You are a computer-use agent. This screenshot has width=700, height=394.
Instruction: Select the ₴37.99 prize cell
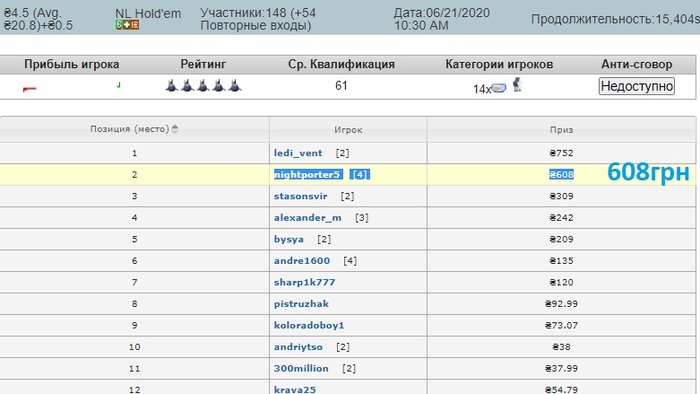point(561,369)
